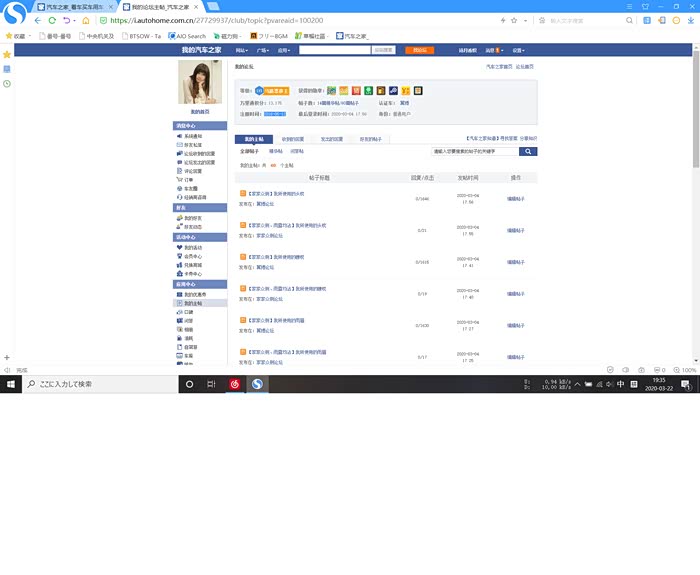
Task: Click the orange icon beside the first post
Action: [x=243, y=193]
